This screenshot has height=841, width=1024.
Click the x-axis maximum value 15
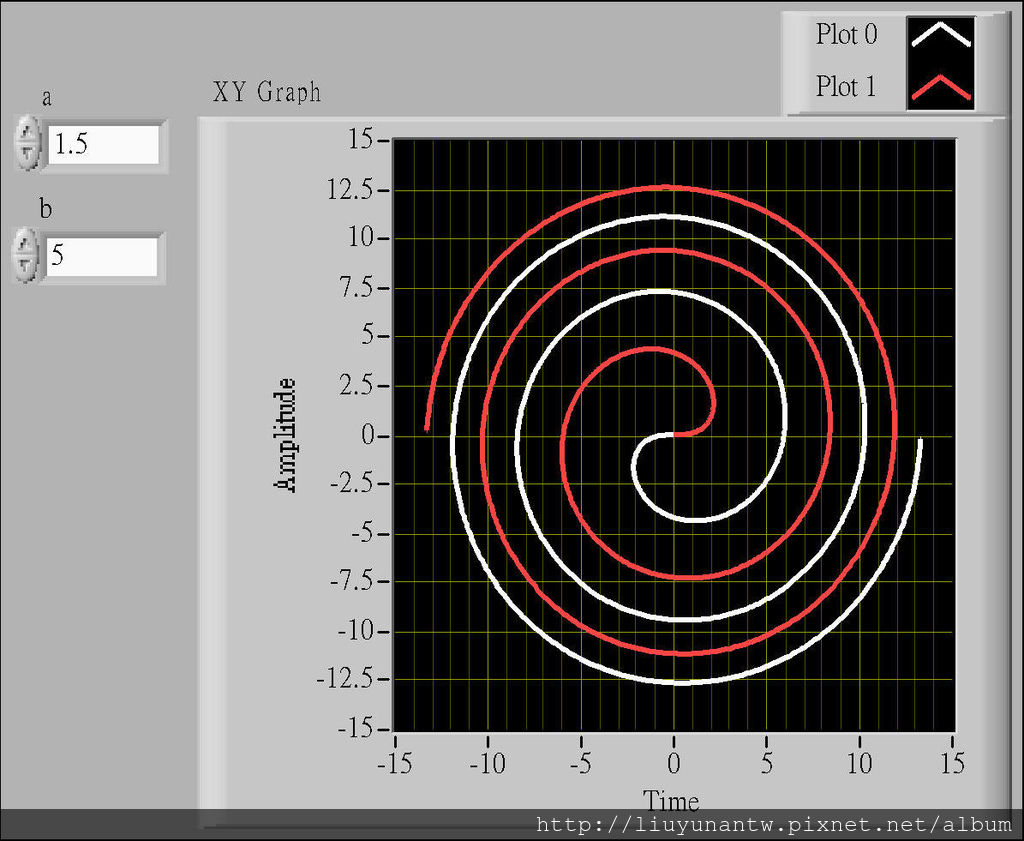(x=952, y=764)
